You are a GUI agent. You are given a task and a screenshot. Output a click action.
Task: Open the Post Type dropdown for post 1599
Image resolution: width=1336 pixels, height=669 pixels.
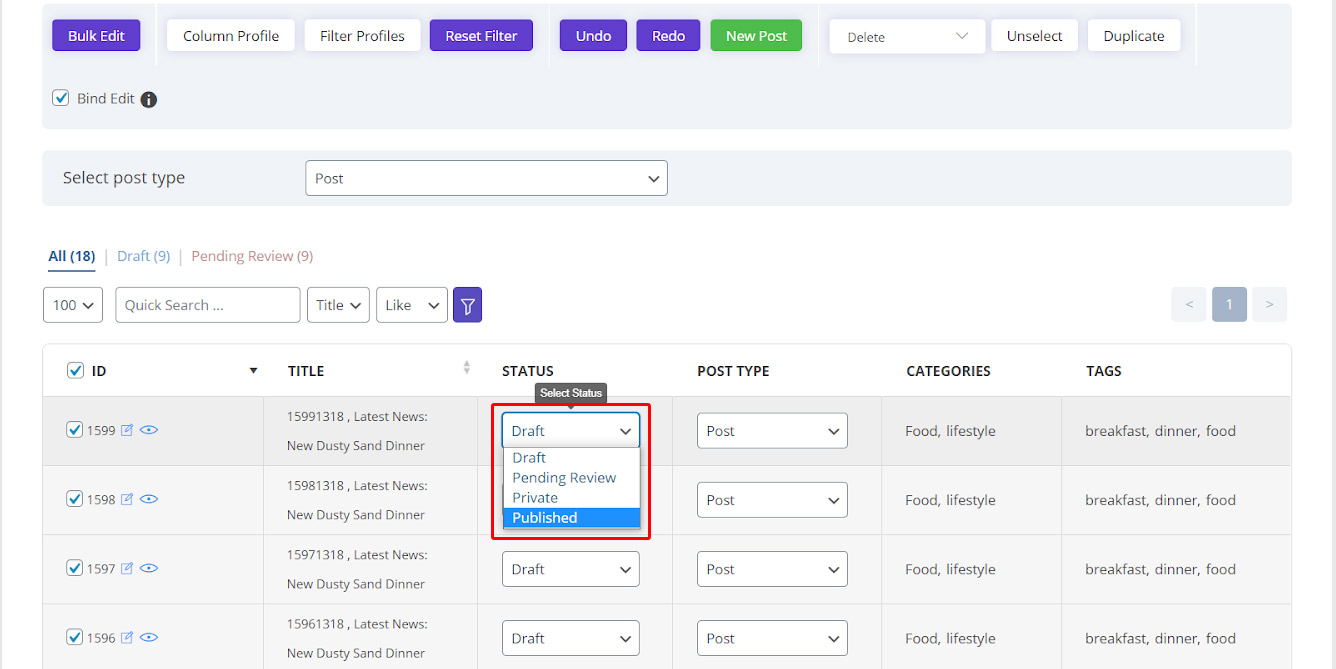tap(772, 431)
